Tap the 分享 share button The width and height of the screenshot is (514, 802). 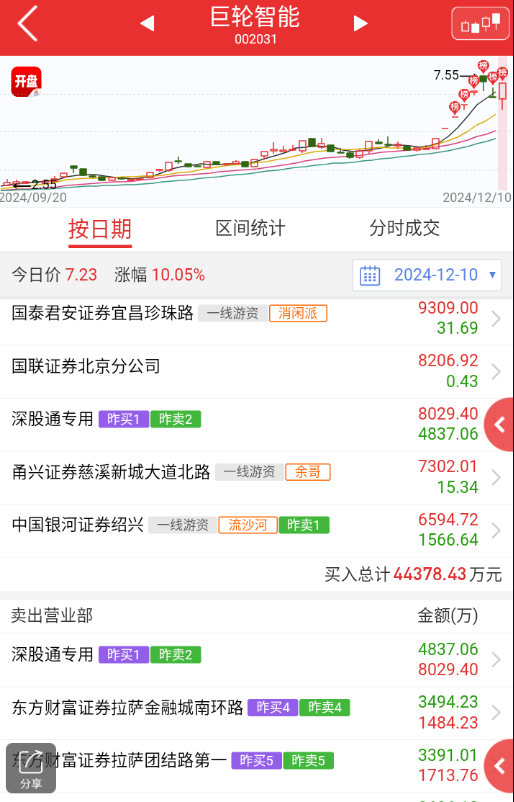tap(31, 768)
